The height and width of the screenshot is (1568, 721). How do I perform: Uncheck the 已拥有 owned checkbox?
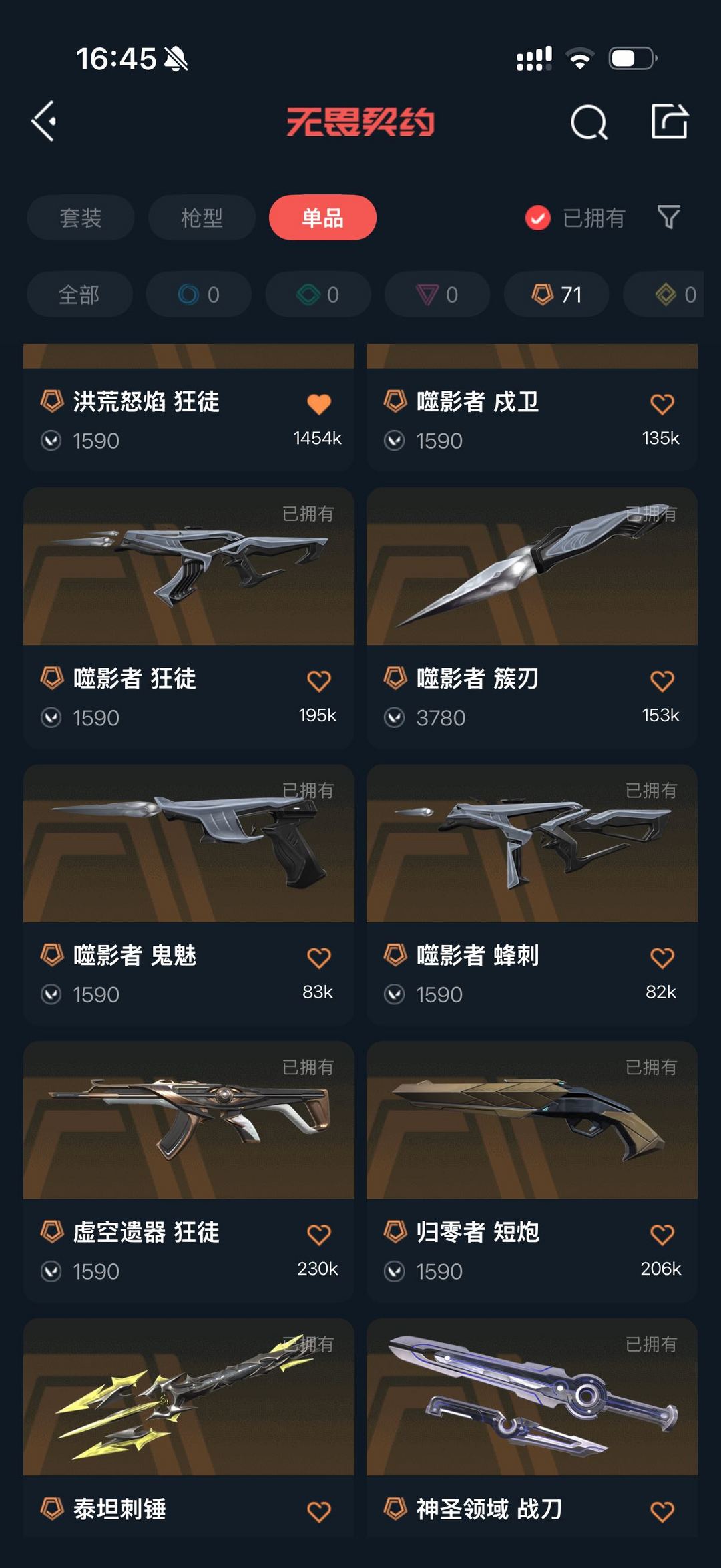click(x=538, y=218)
